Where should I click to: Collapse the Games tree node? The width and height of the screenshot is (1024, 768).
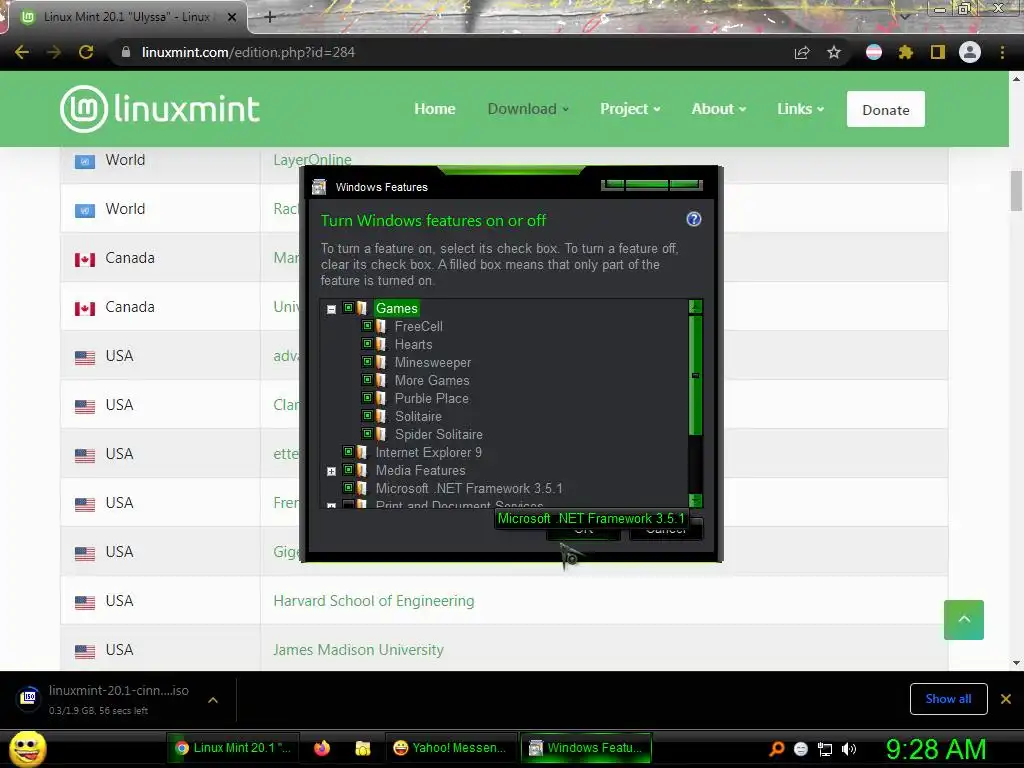point(331,309)
